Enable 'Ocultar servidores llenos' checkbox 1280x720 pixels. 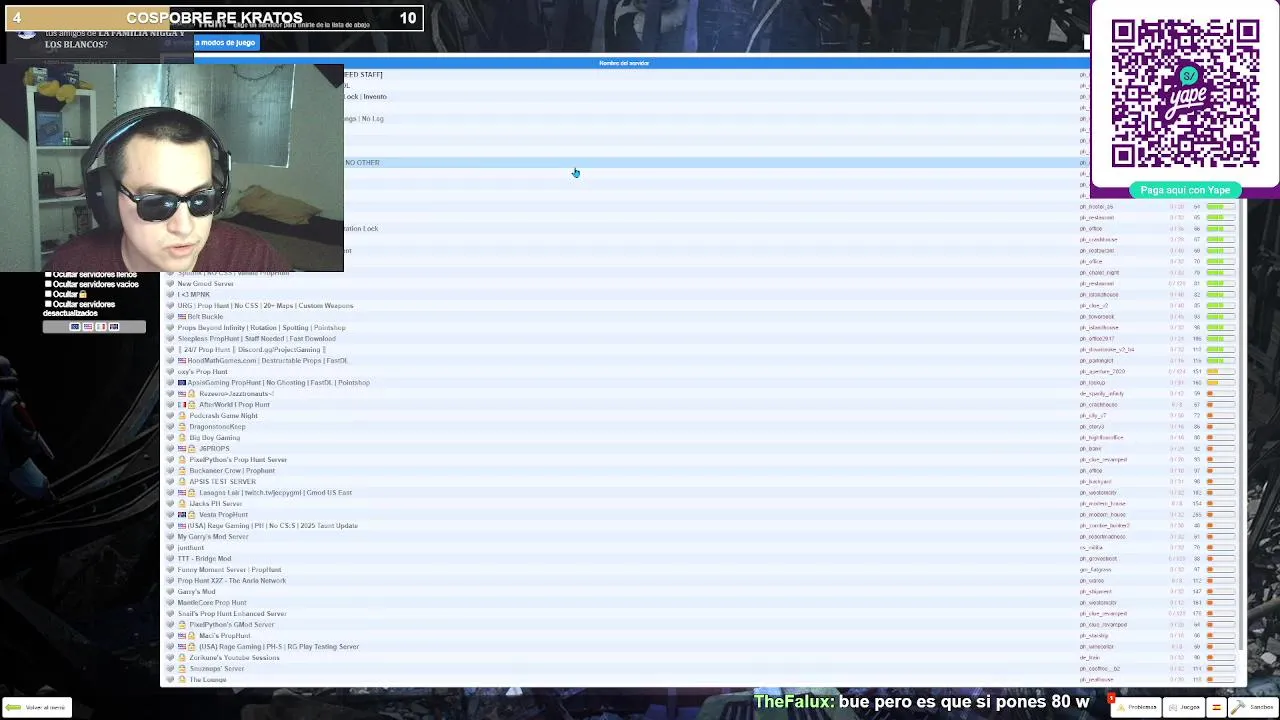(47, 274)
